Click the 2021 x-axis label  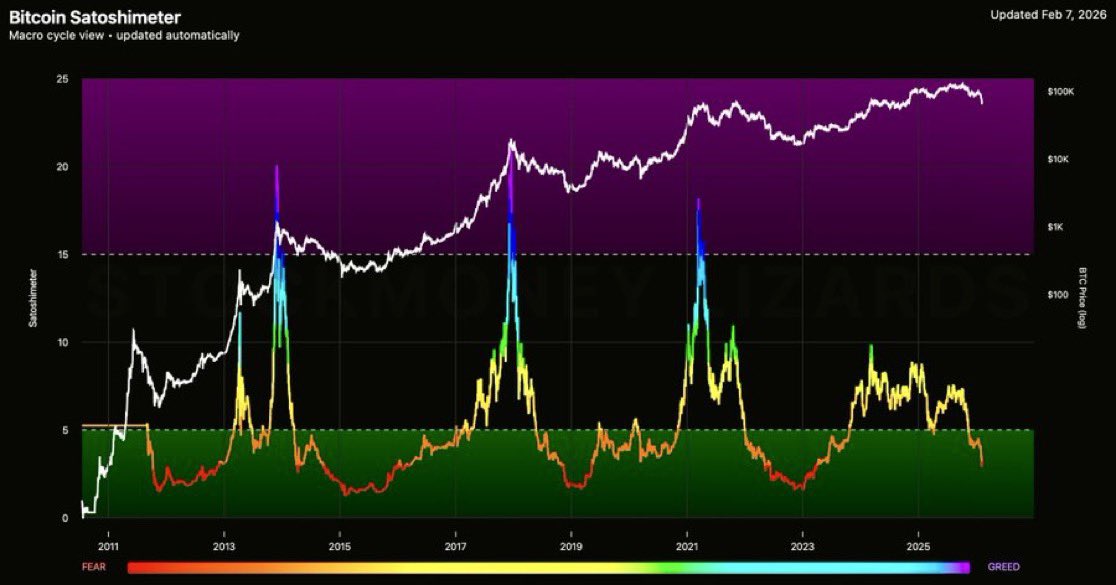(687, 547)
